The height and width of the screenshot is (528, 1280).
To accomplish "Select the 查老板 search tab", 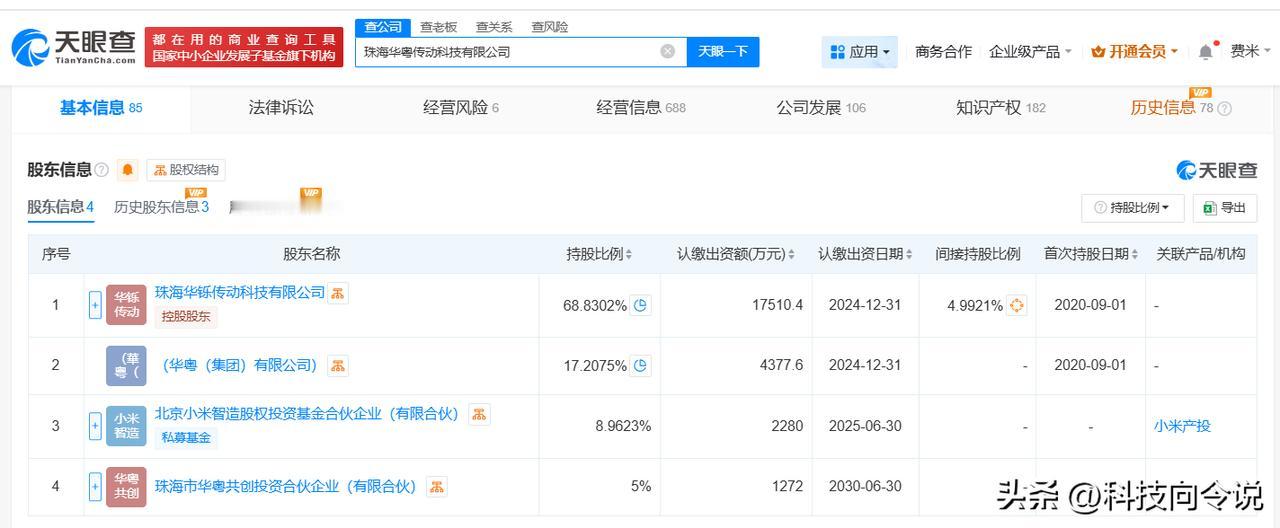I will pos(438,27).
